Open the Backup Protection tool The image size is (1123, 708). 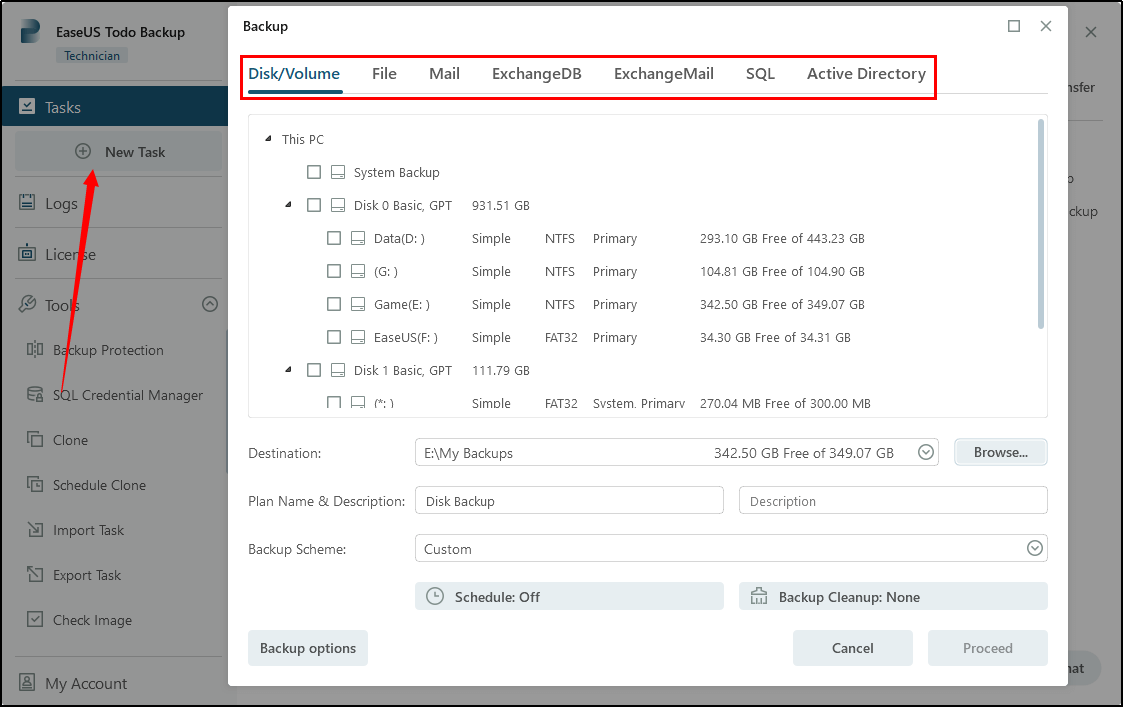(107, 350)
